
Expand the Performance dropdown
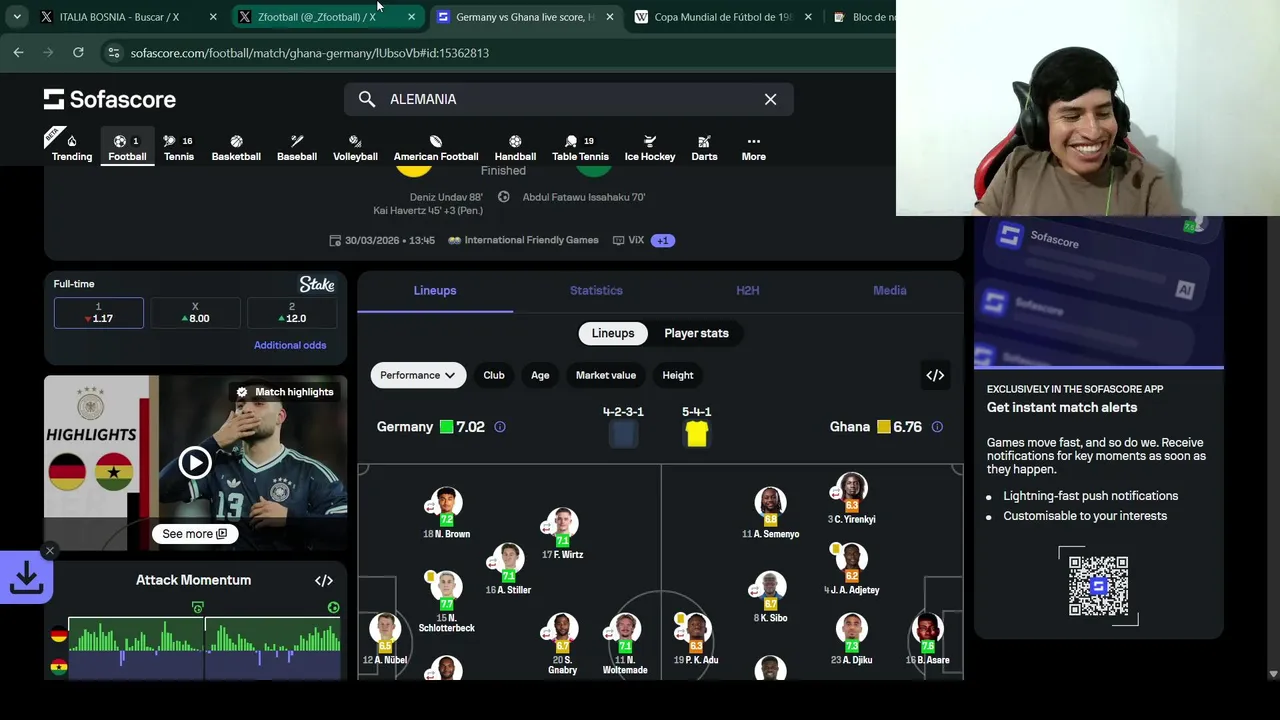click(418, 375)
